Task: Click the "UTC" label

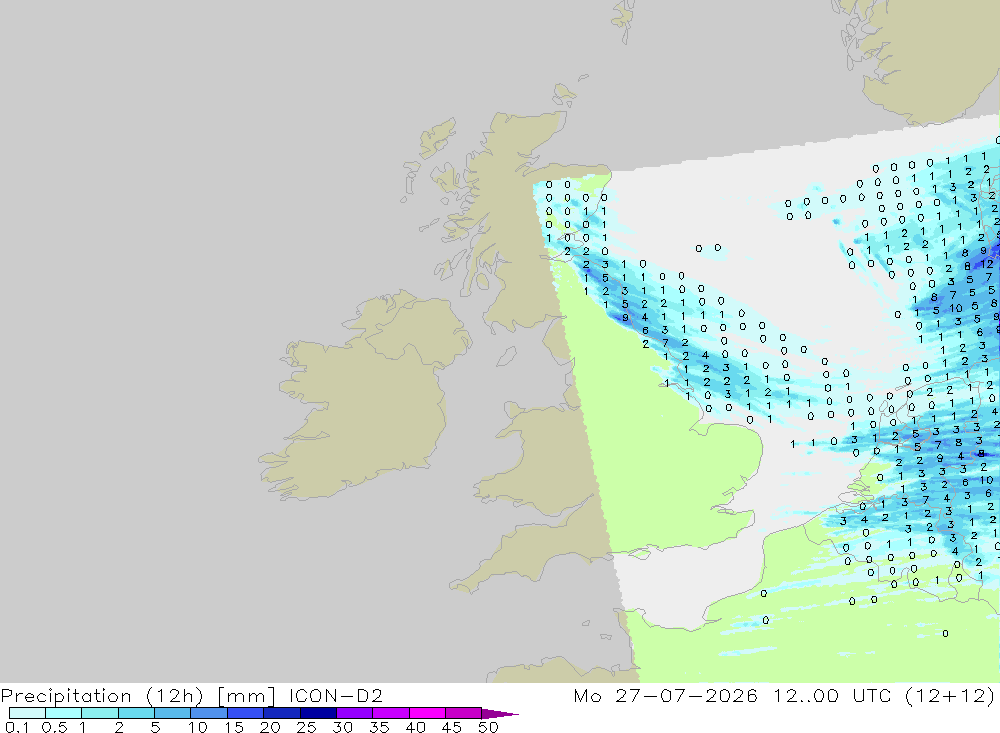Action: click(x=872, y=695)
